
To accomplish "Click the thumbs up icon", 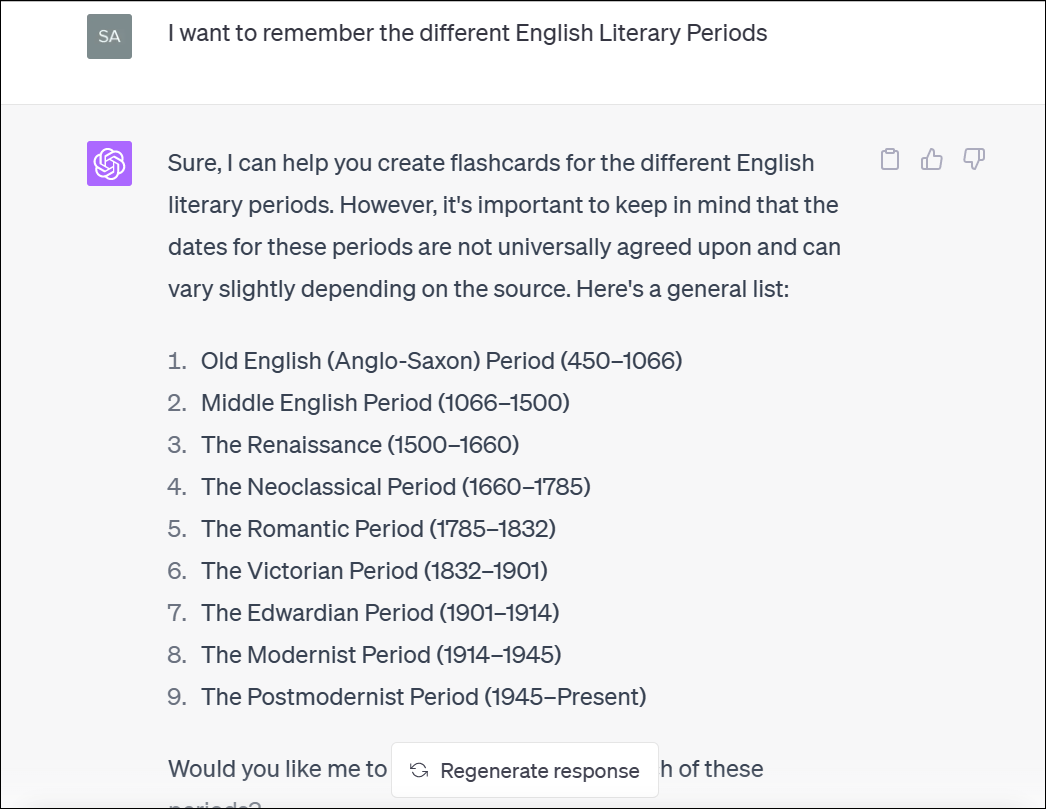I will tap(932, 160).
